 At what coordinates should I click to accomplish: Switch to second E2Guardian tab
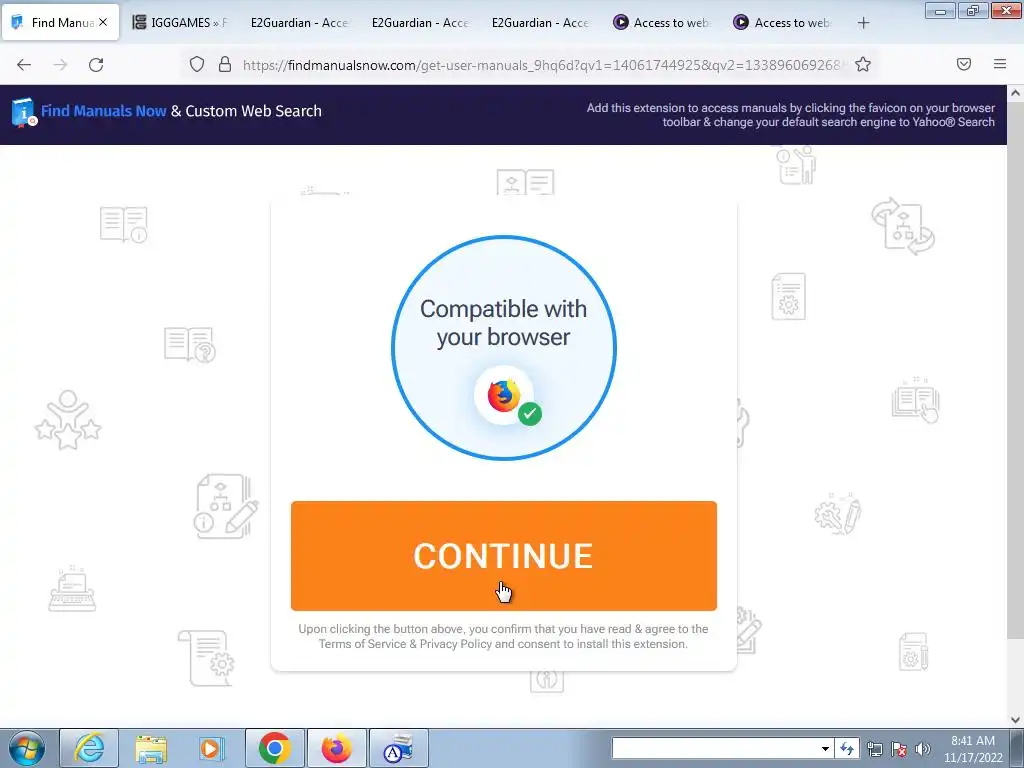pyautogui.click(x=419, y=23)
